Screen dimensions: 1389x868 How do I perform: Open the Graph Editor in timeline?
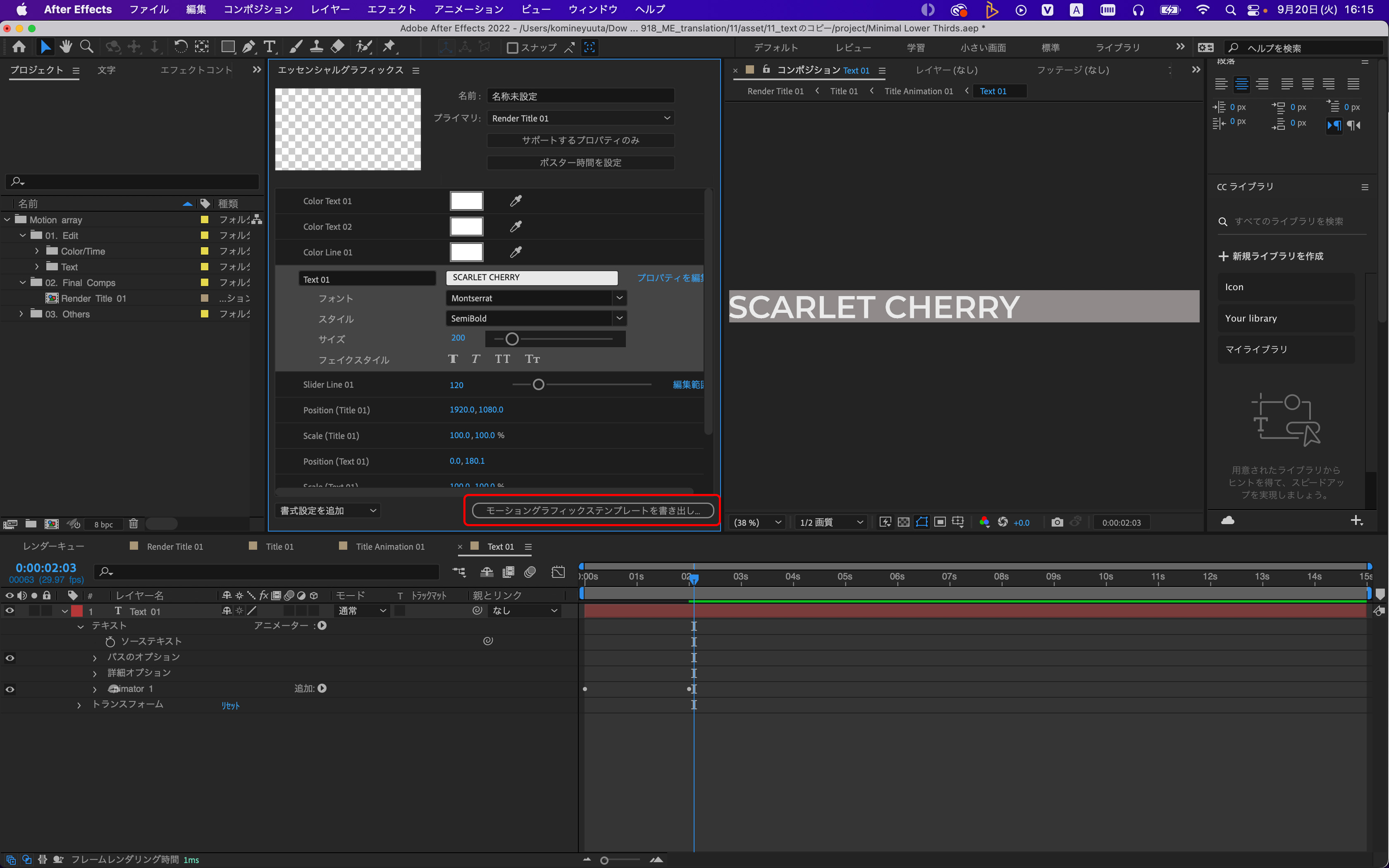tap(558, 572)
